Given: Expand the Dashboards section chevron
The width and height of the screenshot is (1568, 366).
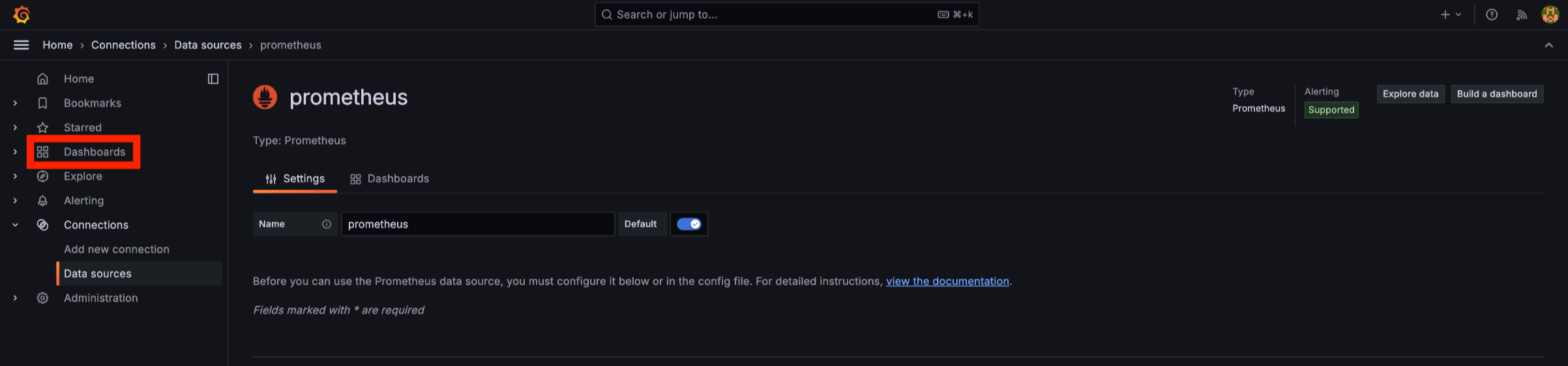Looking at the screenshot, I should click(x=15, y=152).
